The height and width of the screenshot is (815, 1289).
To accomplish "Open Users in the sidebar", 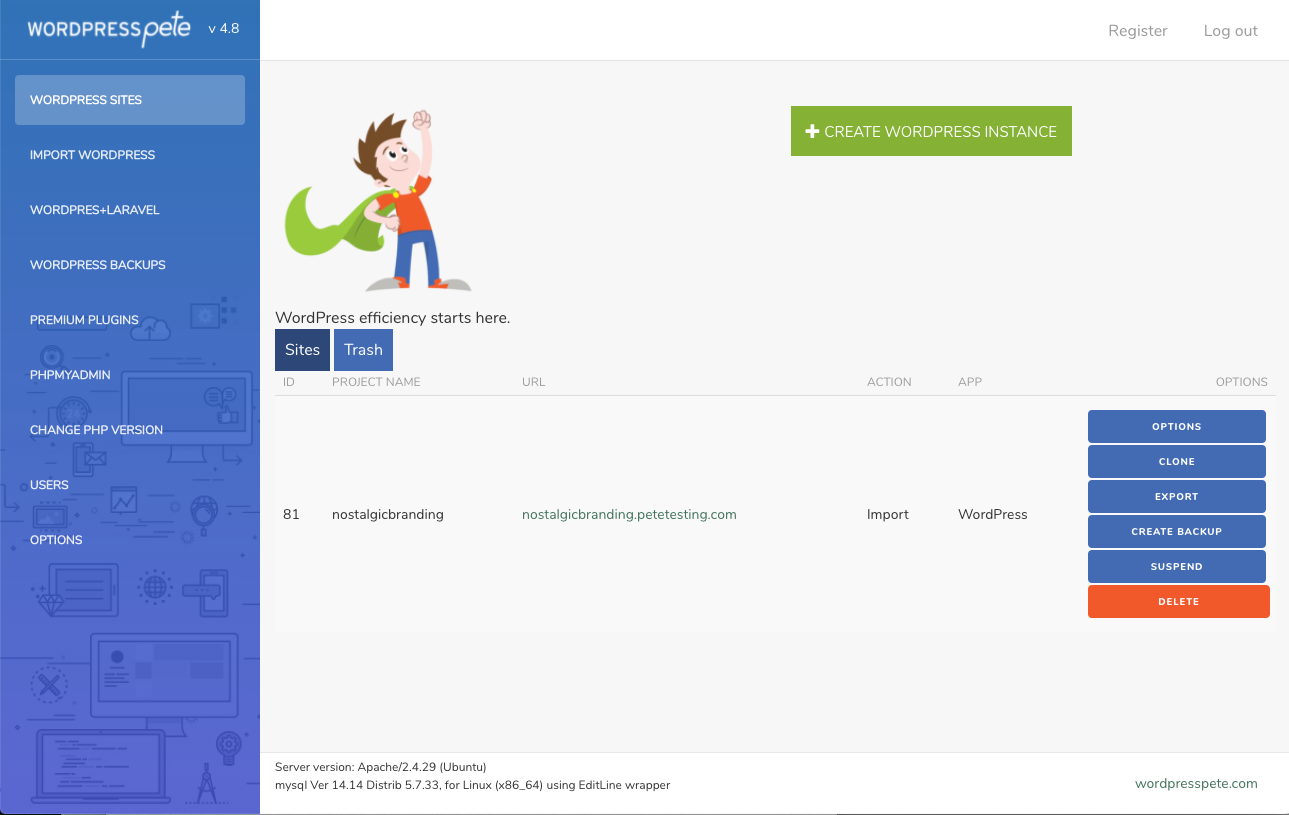I will 130,485.
